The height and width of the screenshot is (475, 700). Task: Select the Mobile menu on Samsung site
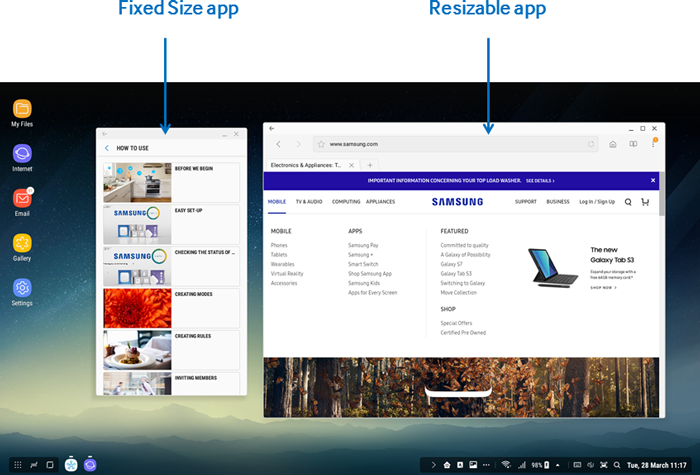pos(277,202)
